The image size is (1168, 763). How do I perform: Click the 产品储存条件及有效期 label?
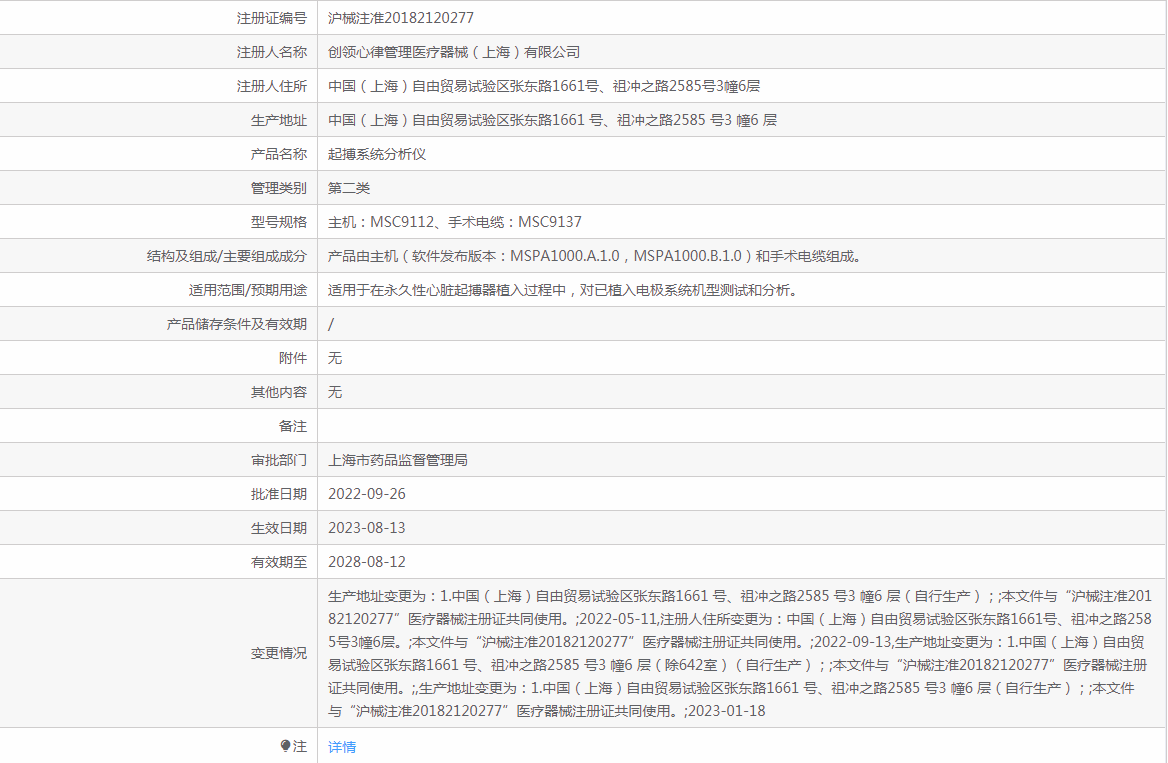coord(237,324)
